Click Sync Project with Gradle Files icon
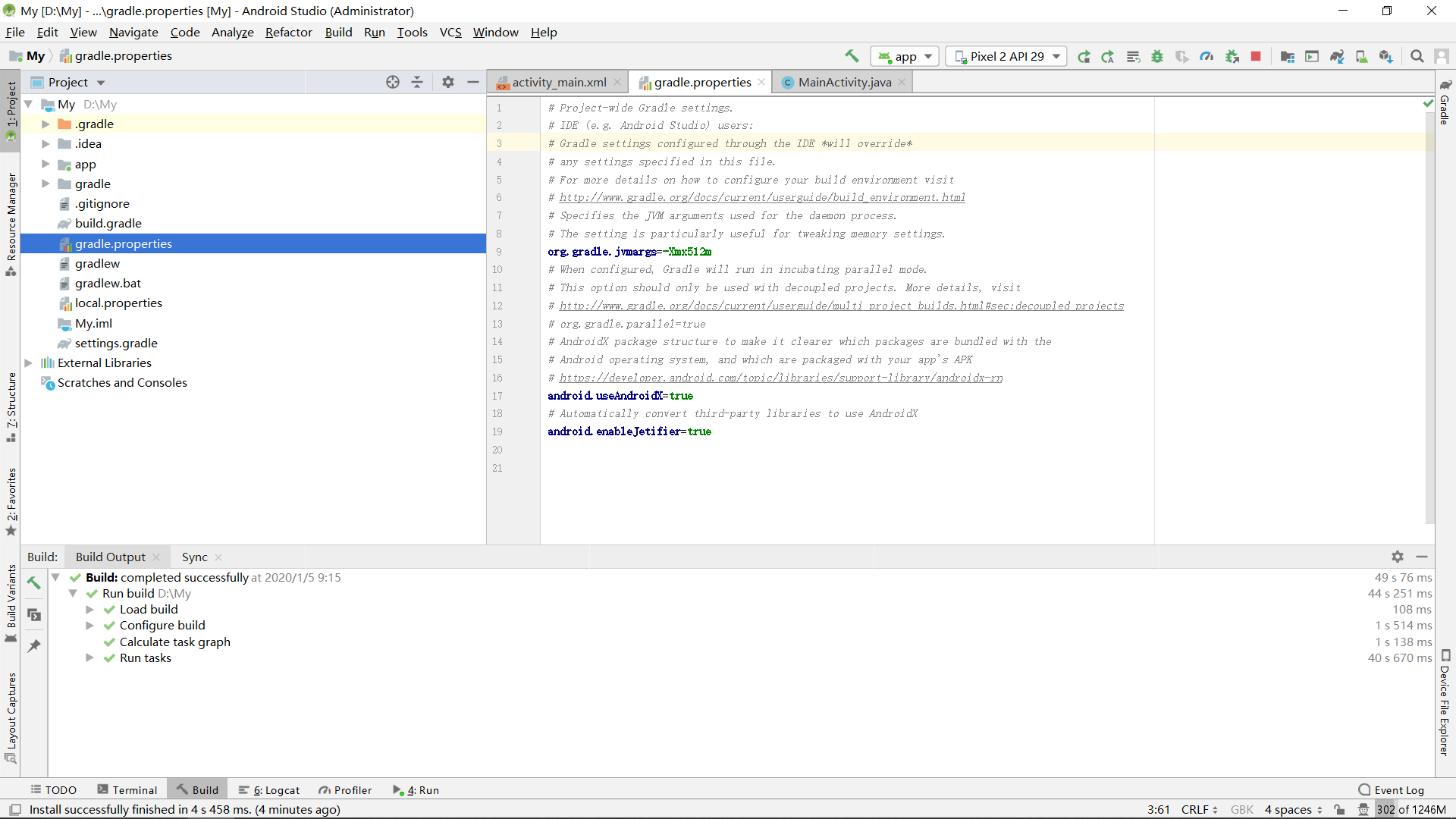 point(1337,56)
